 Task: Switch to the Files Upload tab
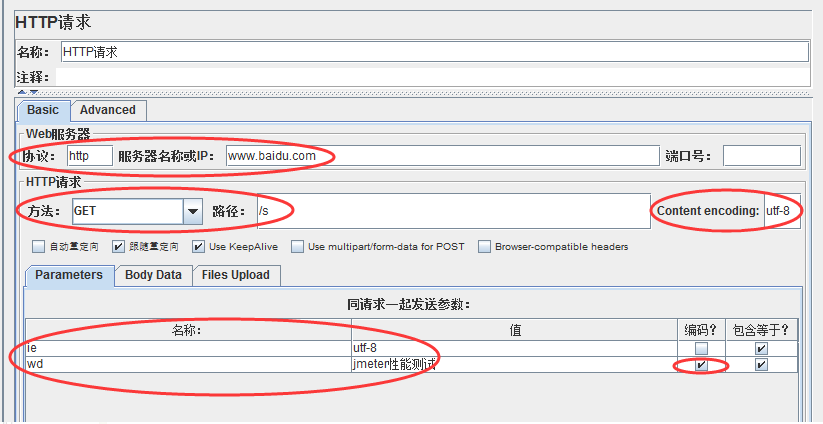pos(236,275)
